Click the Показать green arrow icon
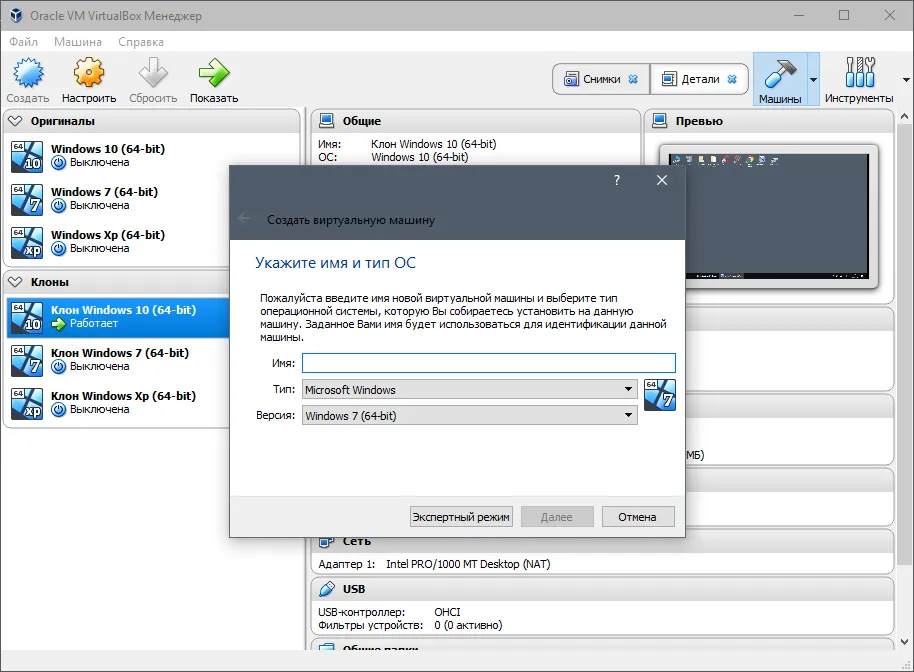 214,73
